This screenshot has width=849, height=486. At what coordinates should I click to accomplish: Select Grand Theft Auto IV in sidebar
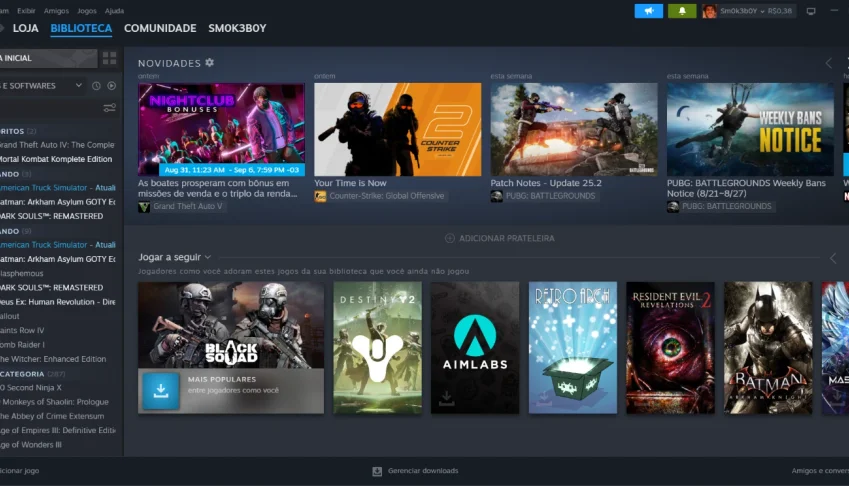pyautogui.click(x=57, y=145)
